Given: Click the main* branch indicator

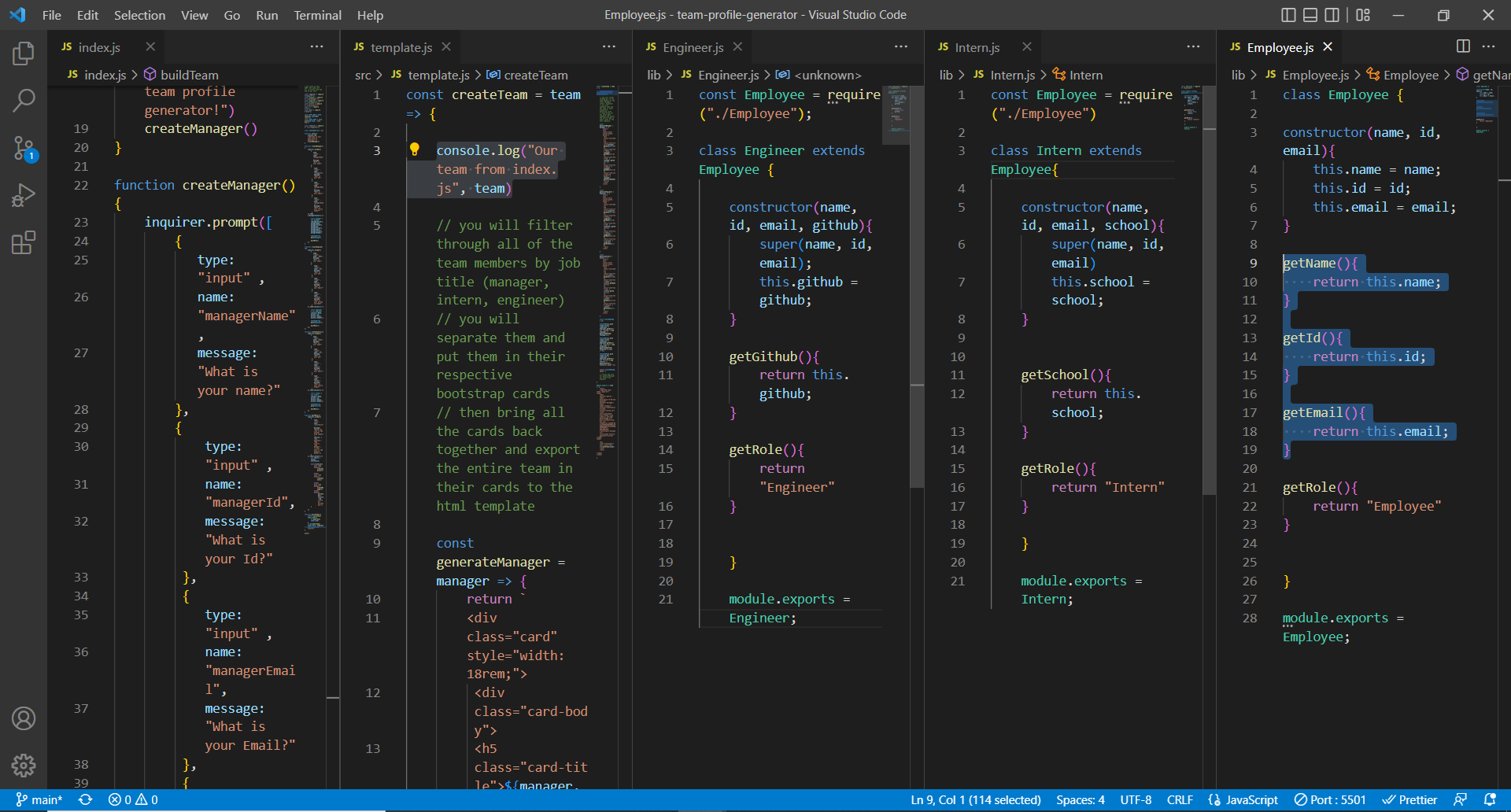Looking at the screenshot, I should [40, 799].
